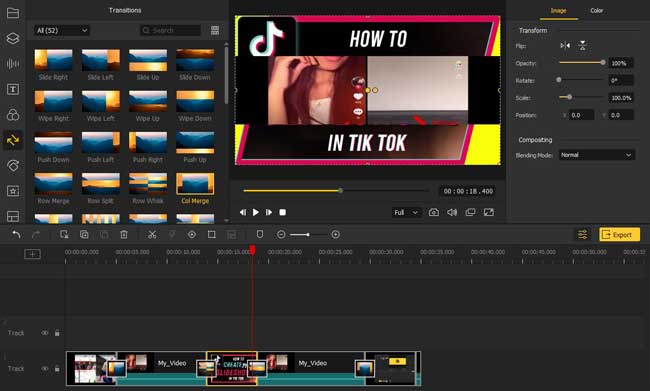Stop the preview playback
The width and height of the screenshot is (650, 391).
(x=282, y=212)
